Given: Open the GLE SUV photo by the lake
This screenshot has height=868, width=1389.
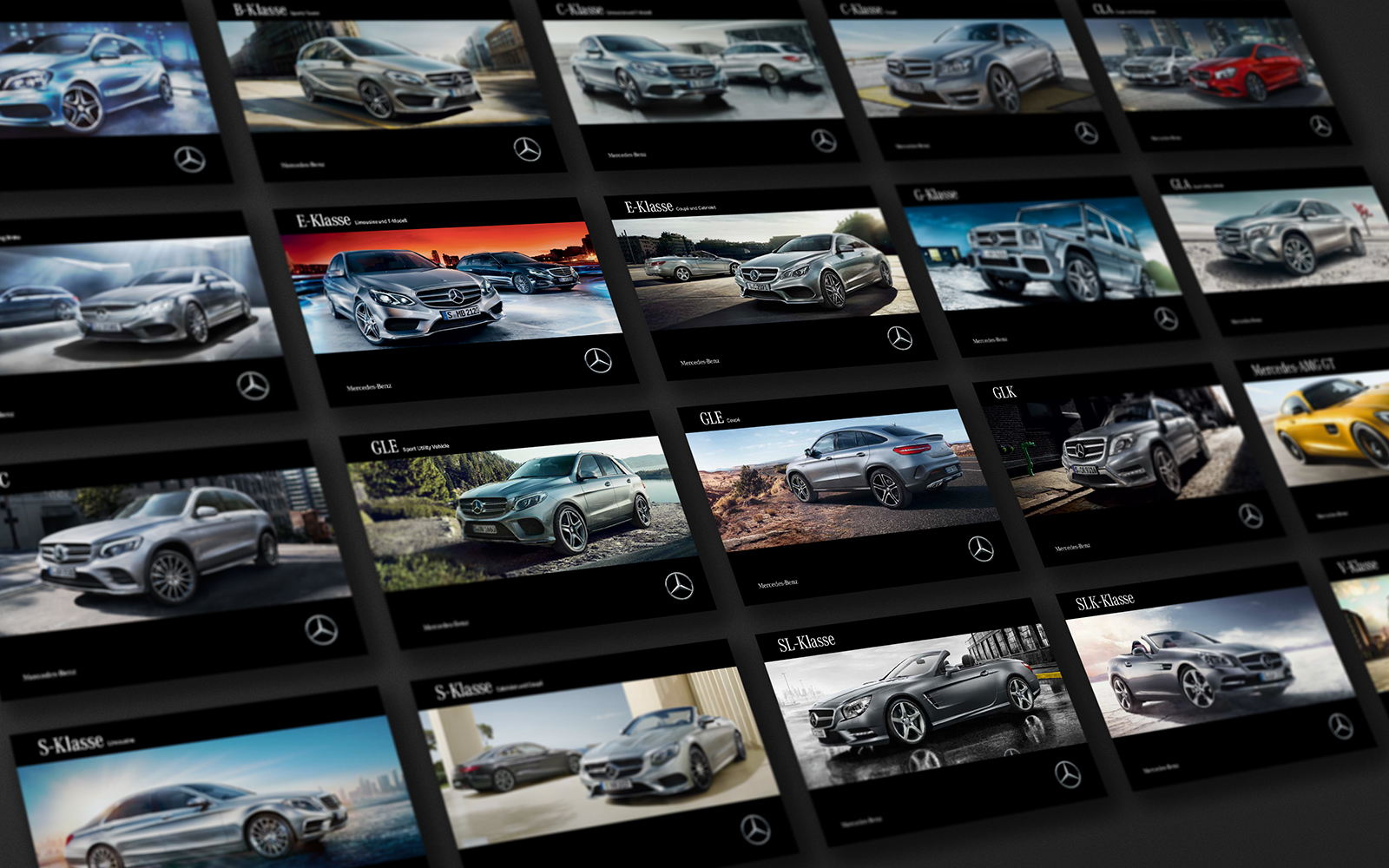Looking at the screenshot, I should (521, 512).
